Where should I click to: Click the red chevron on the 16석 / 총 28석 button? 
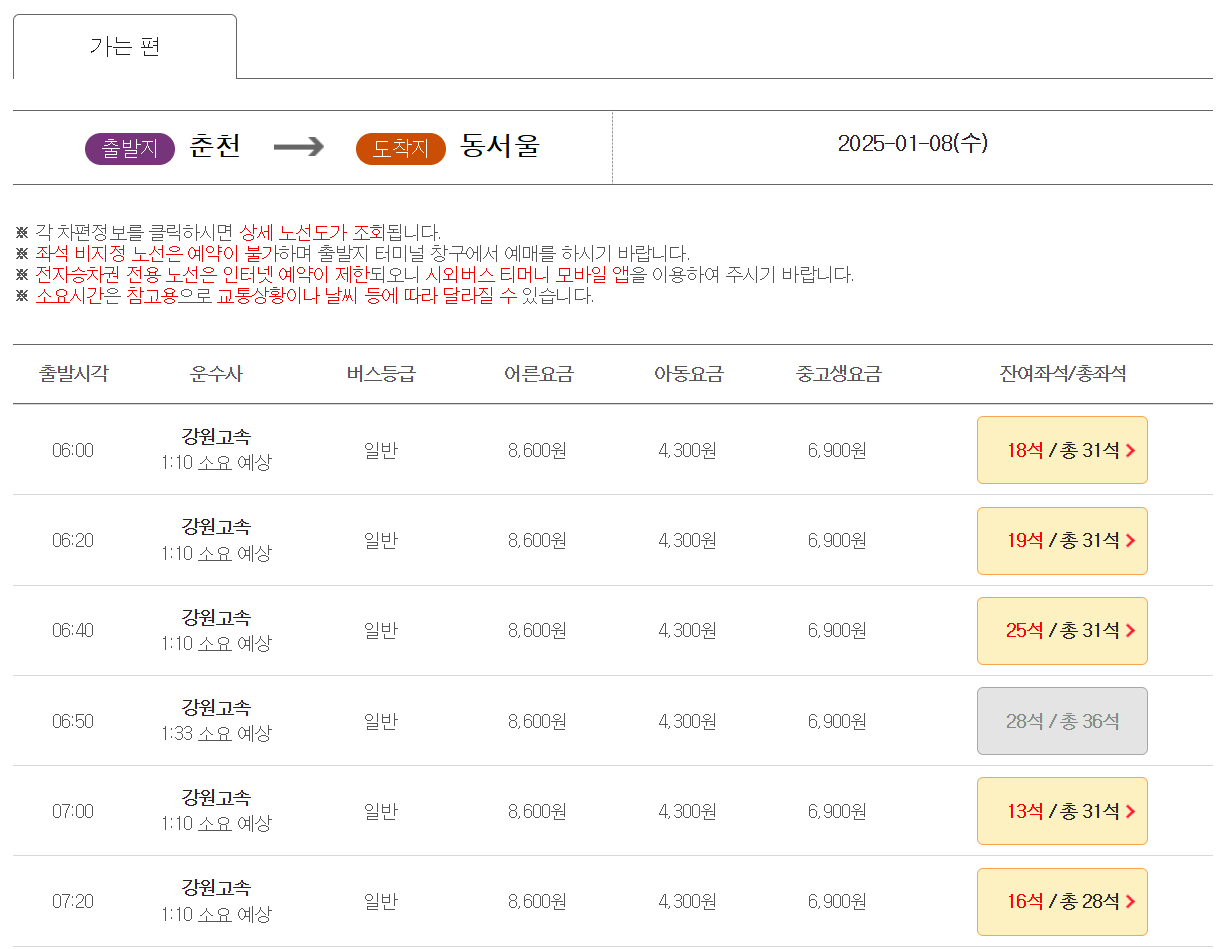[x=1131, y=902]
